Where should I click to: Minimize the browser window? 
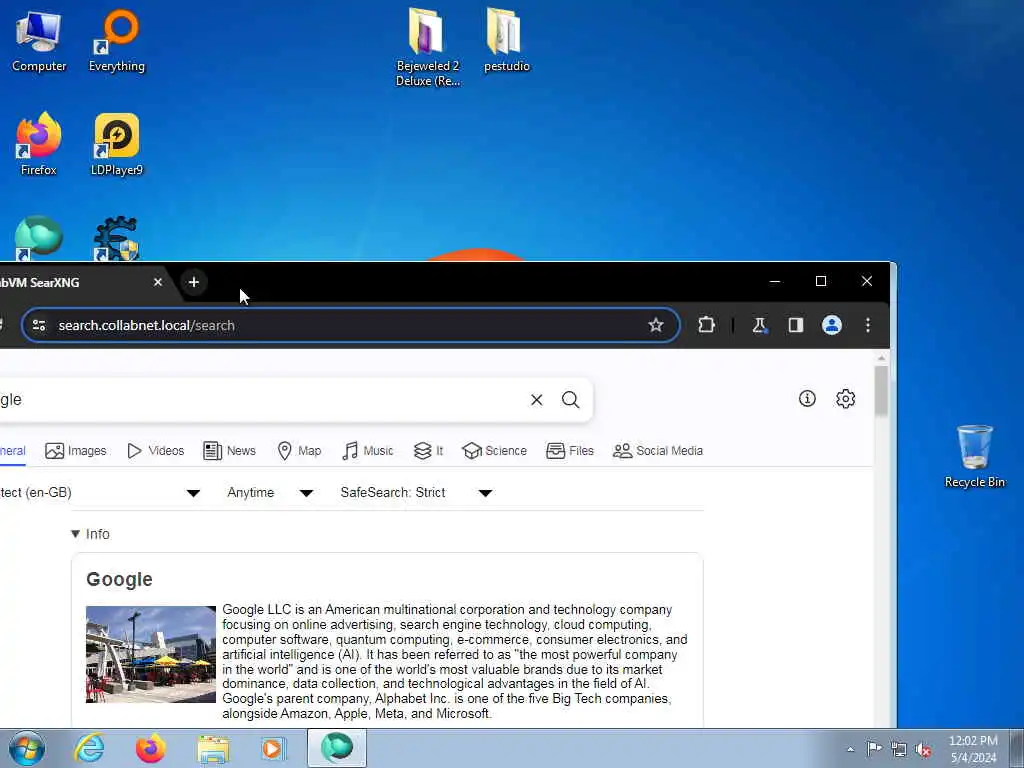pyautogui.click(x=775, y=281)
